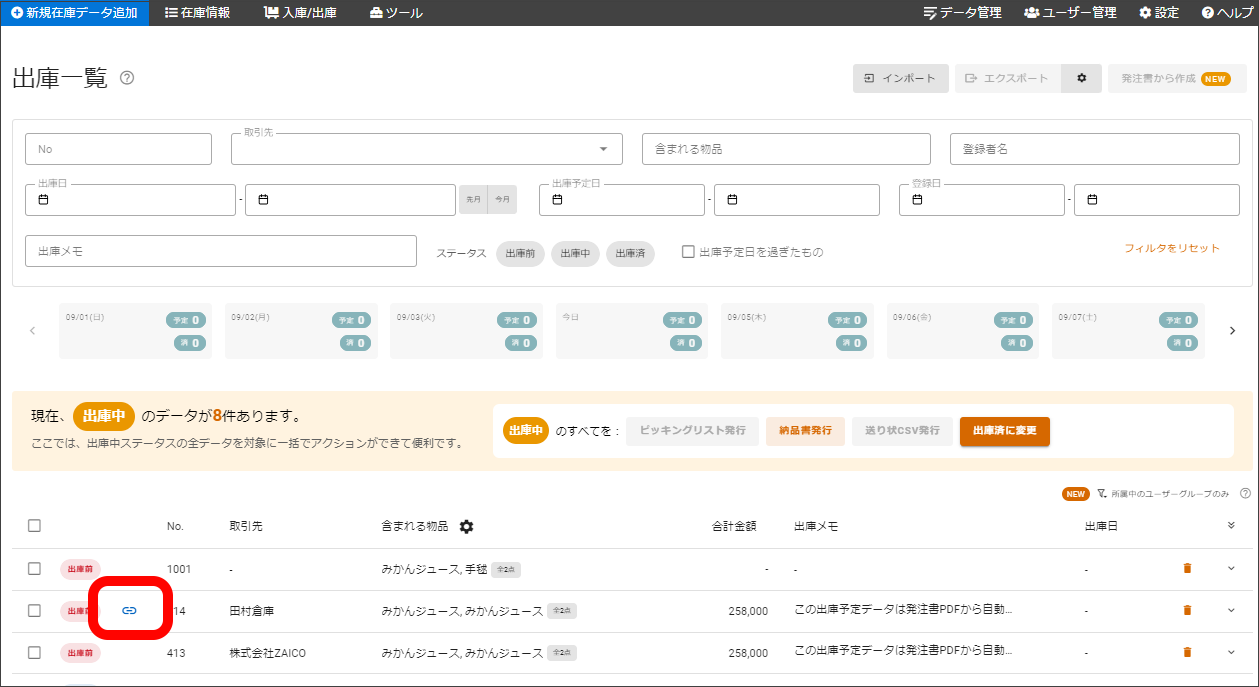The image size is (1259, 687).
Task: Click calendar icon in 出庫予定日 start field
Action: [x=557, y=200]
